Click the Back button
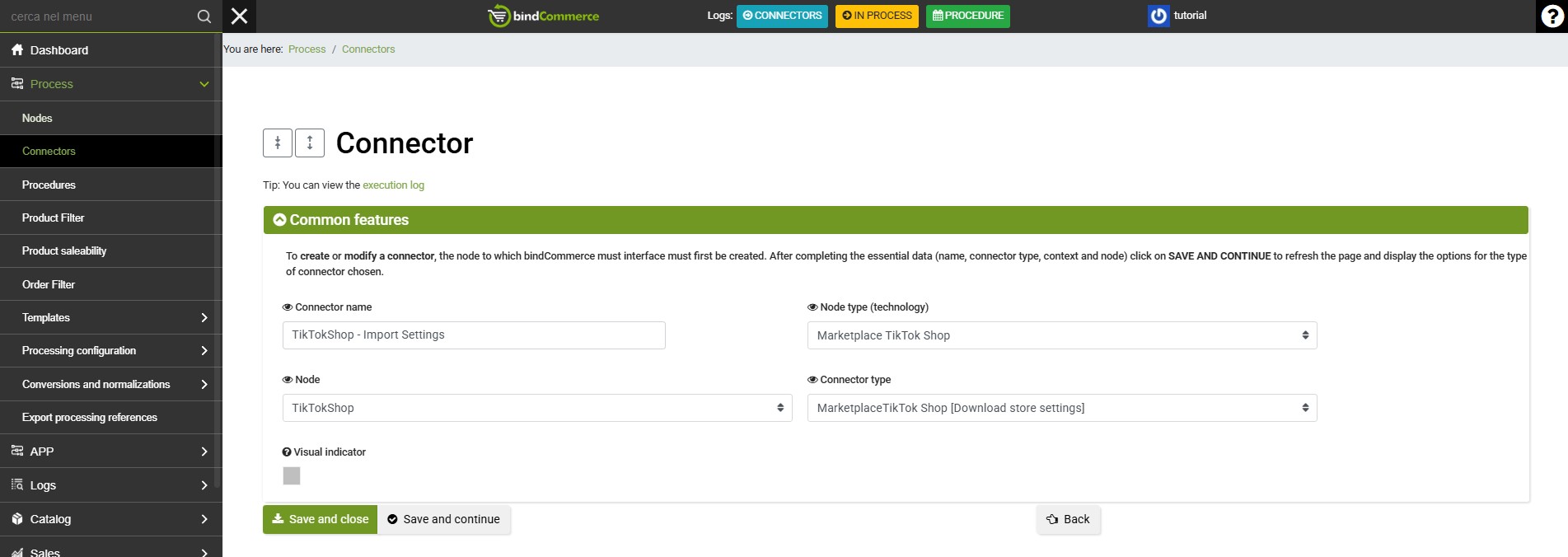This screenshot has height=557, width=1568. 1068,519
